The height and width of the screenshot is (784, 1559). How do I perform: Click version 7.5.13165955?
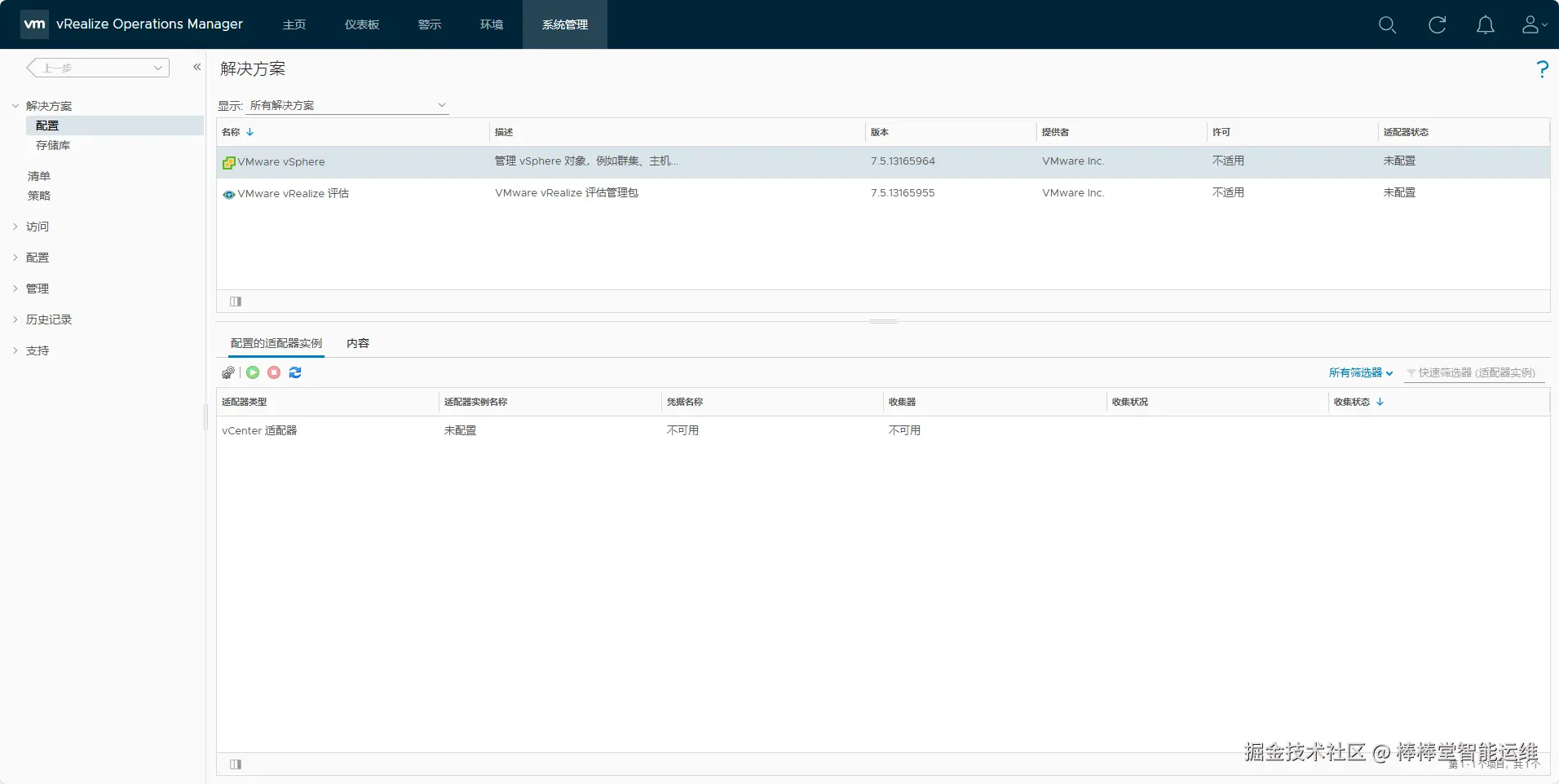[x=903, y=193]
